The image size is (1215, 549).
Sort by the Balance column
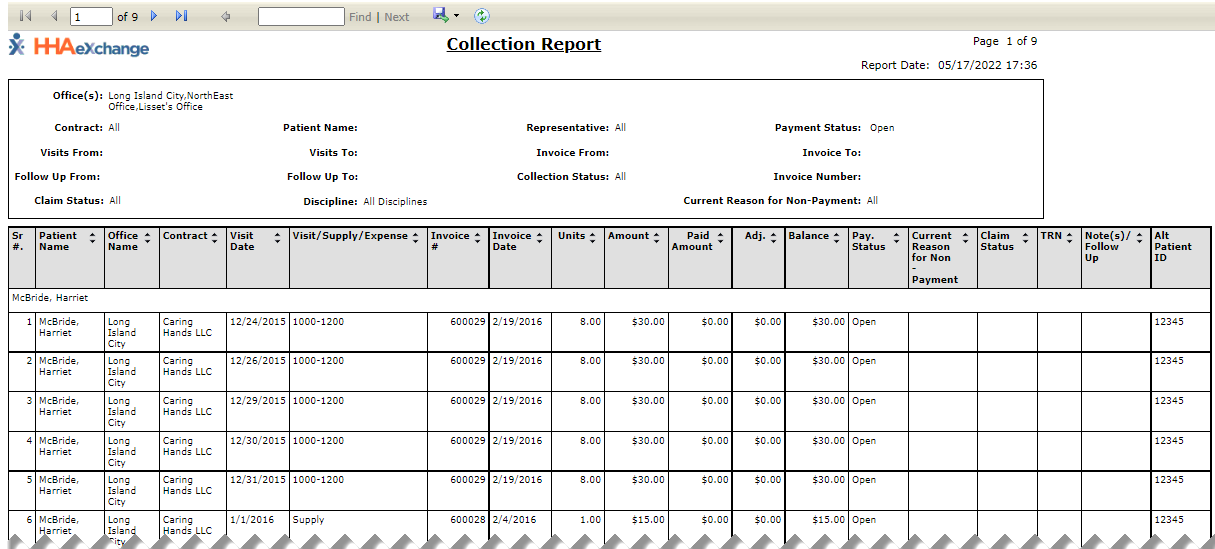point(837,237)
